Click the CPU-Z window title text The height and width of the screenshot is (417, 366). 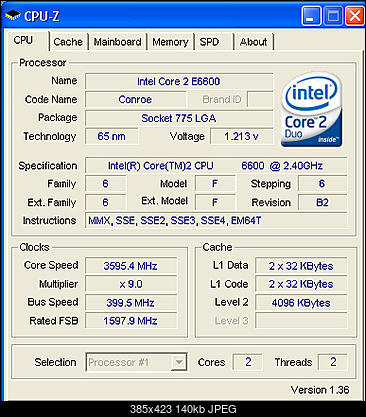click(42, 16)
